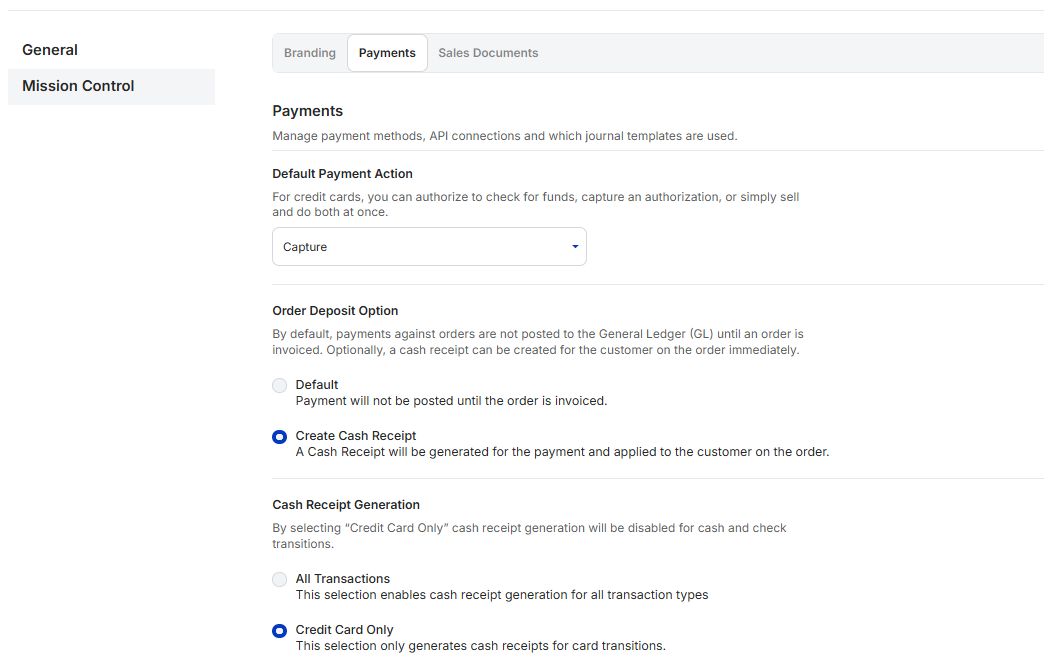Click the Order Deposit Option heading
Screen dimensions: 1044x670
335,311
